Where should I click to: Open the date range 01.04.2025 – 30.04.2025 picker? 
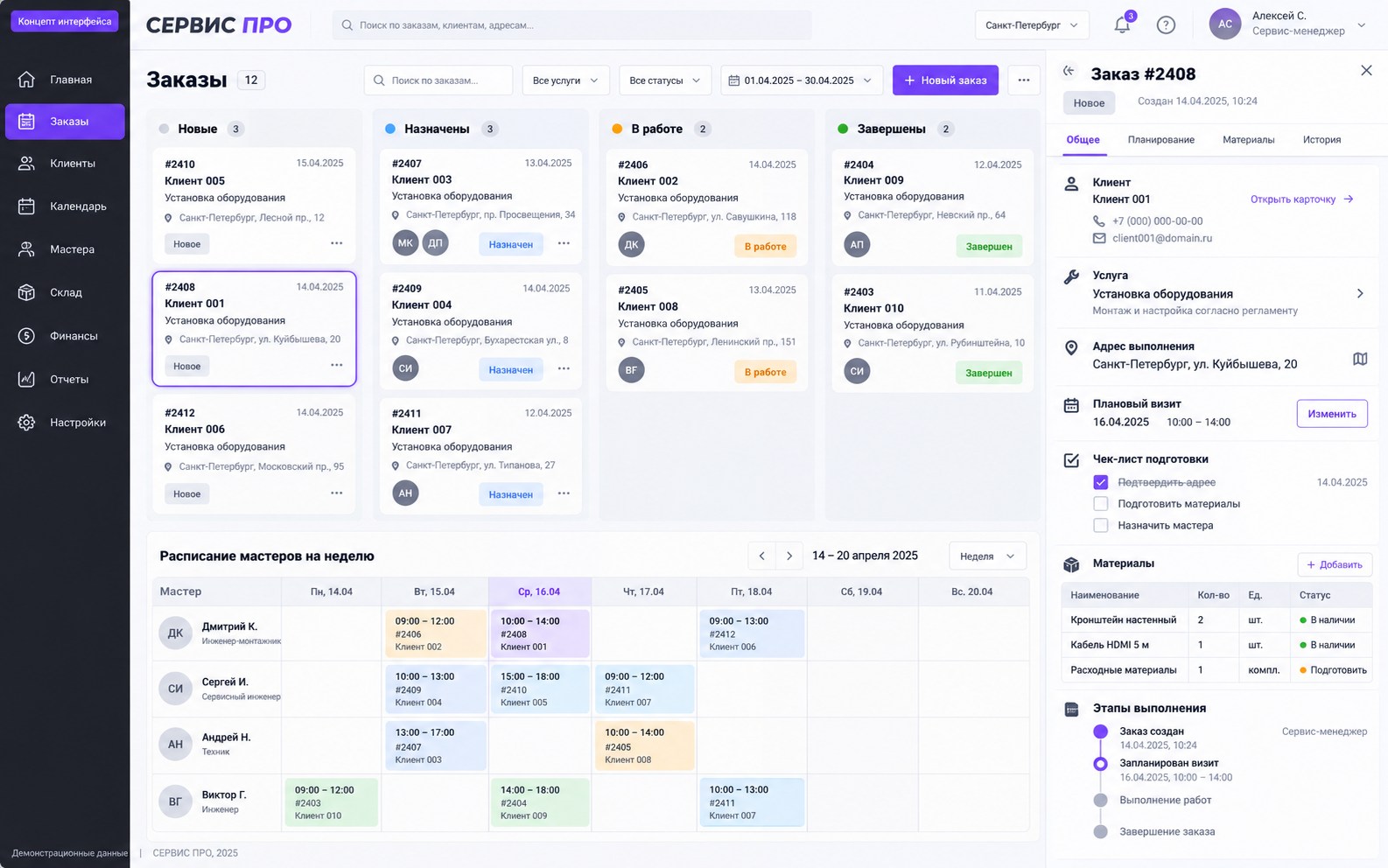[802, 80]
